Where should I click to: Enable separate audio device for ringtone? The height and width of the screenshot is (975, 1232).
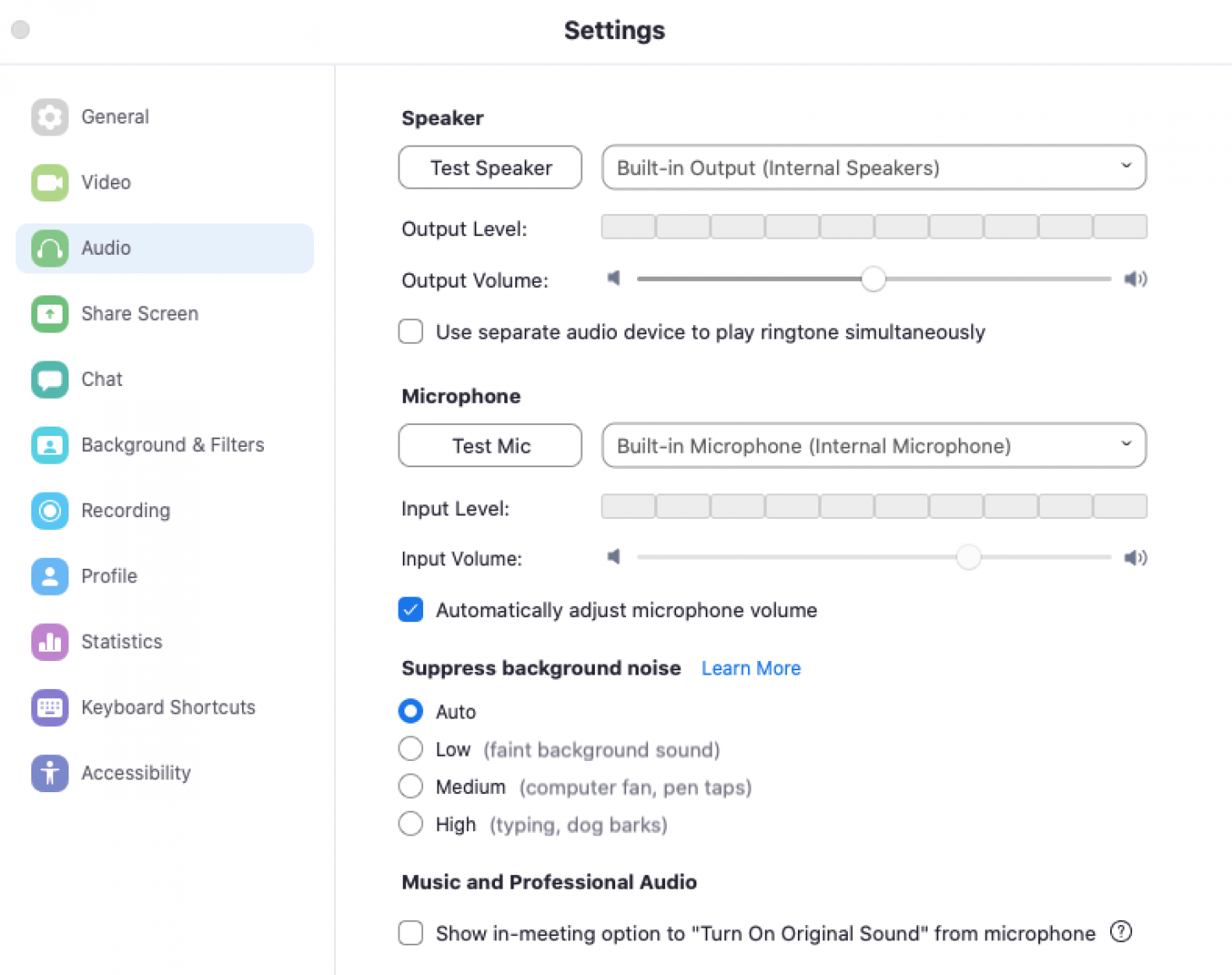point(410,331)
